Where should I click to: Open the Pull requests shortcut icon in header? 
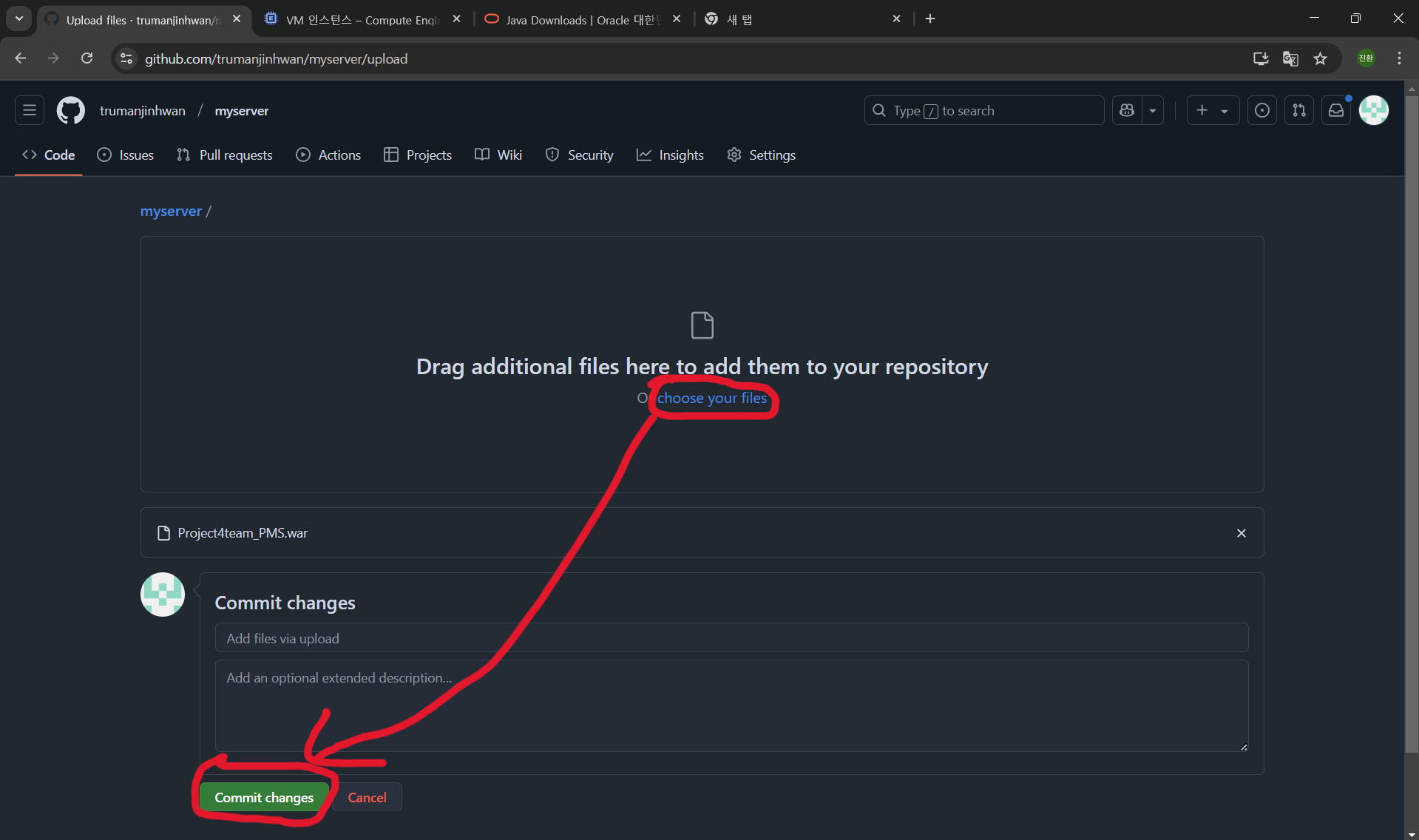click(x=1298, y=111)
